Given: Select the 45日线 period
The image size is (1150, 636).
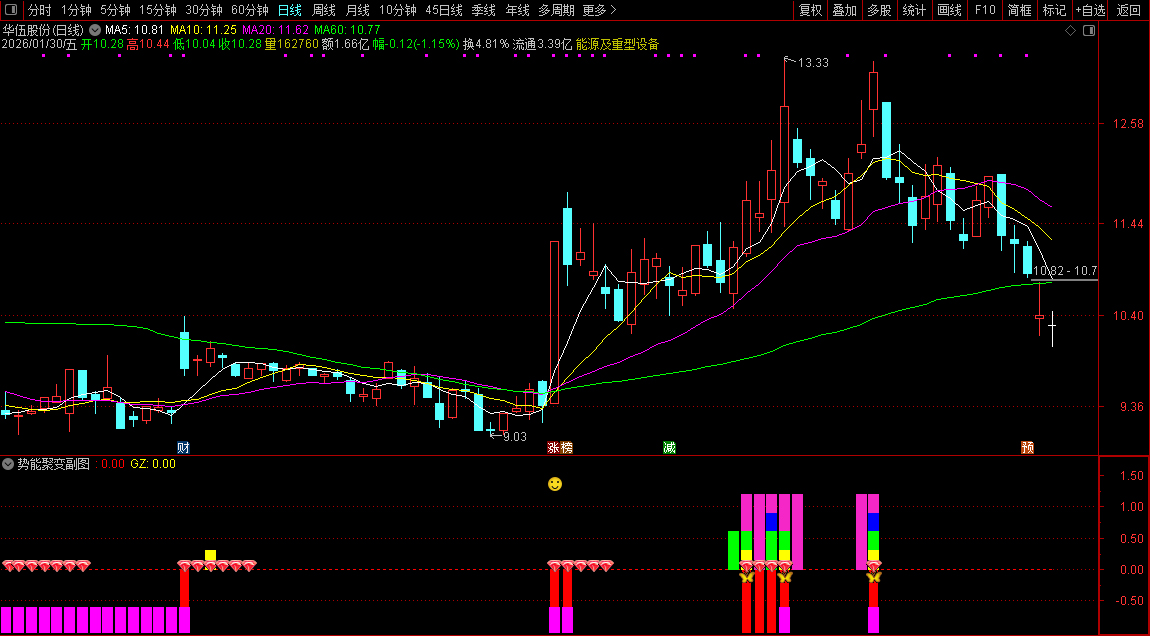Looking at the screenshot, I should (444, 10).
